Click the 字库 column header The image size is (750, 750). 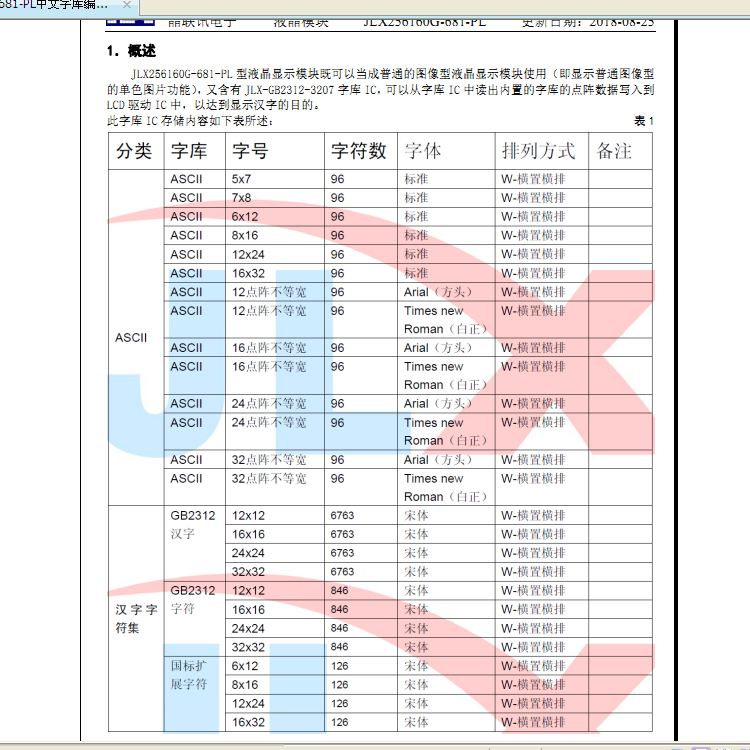click(x=189, y=151)
